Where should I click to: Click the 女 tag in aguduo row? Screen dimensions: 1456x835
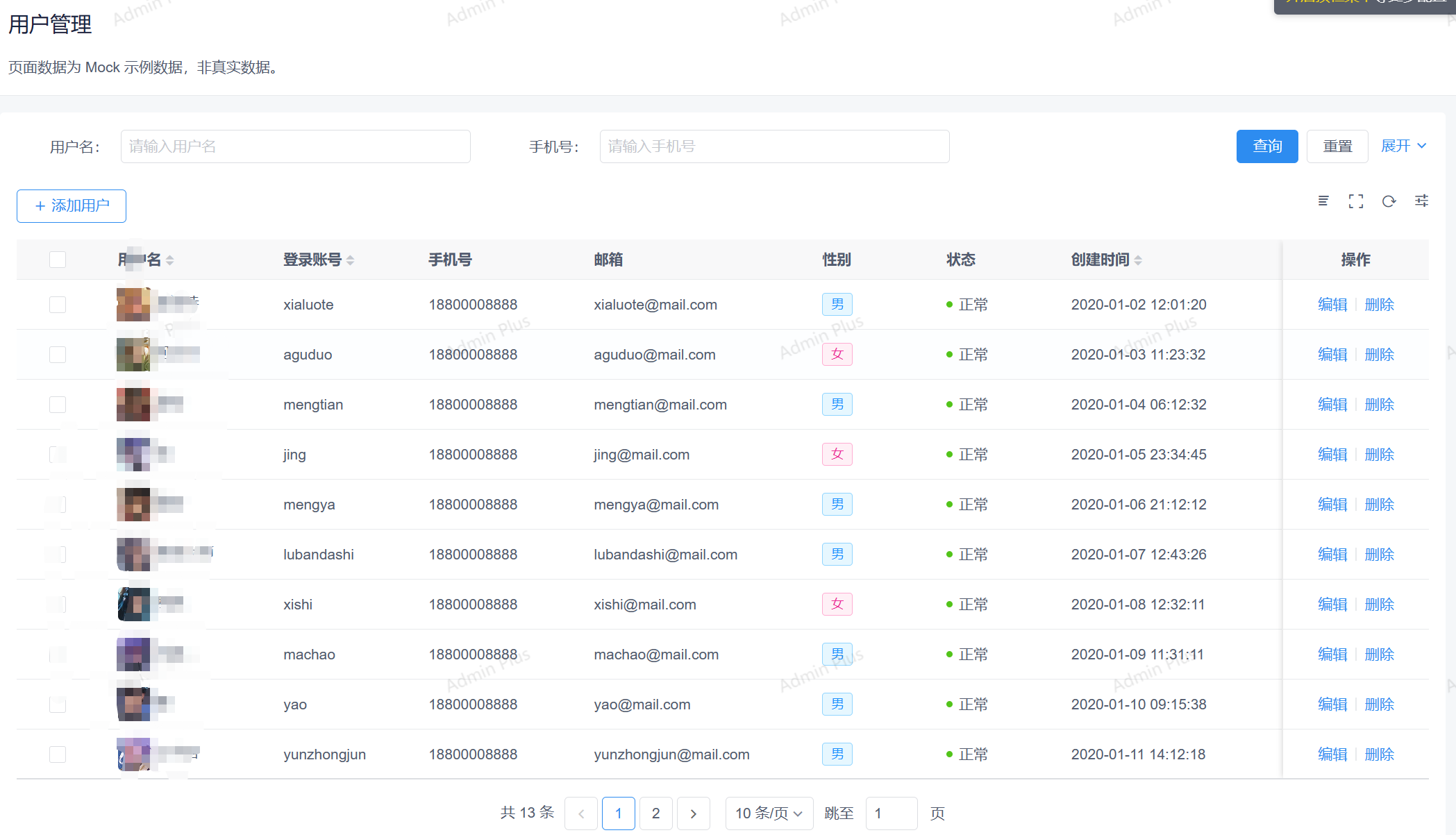837,355
